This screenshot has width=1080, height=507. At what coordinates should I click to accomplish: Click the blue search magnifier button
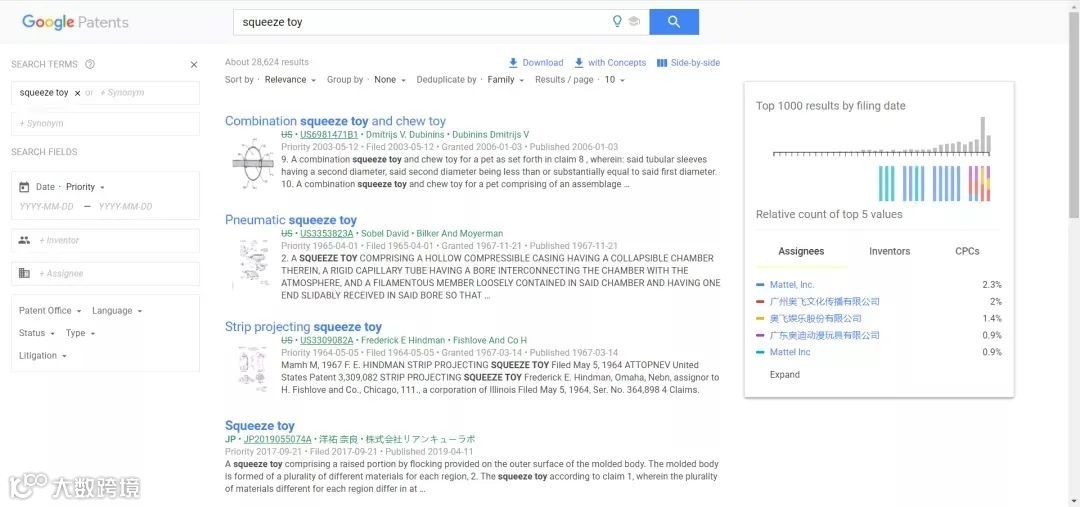tap(674, 22)
